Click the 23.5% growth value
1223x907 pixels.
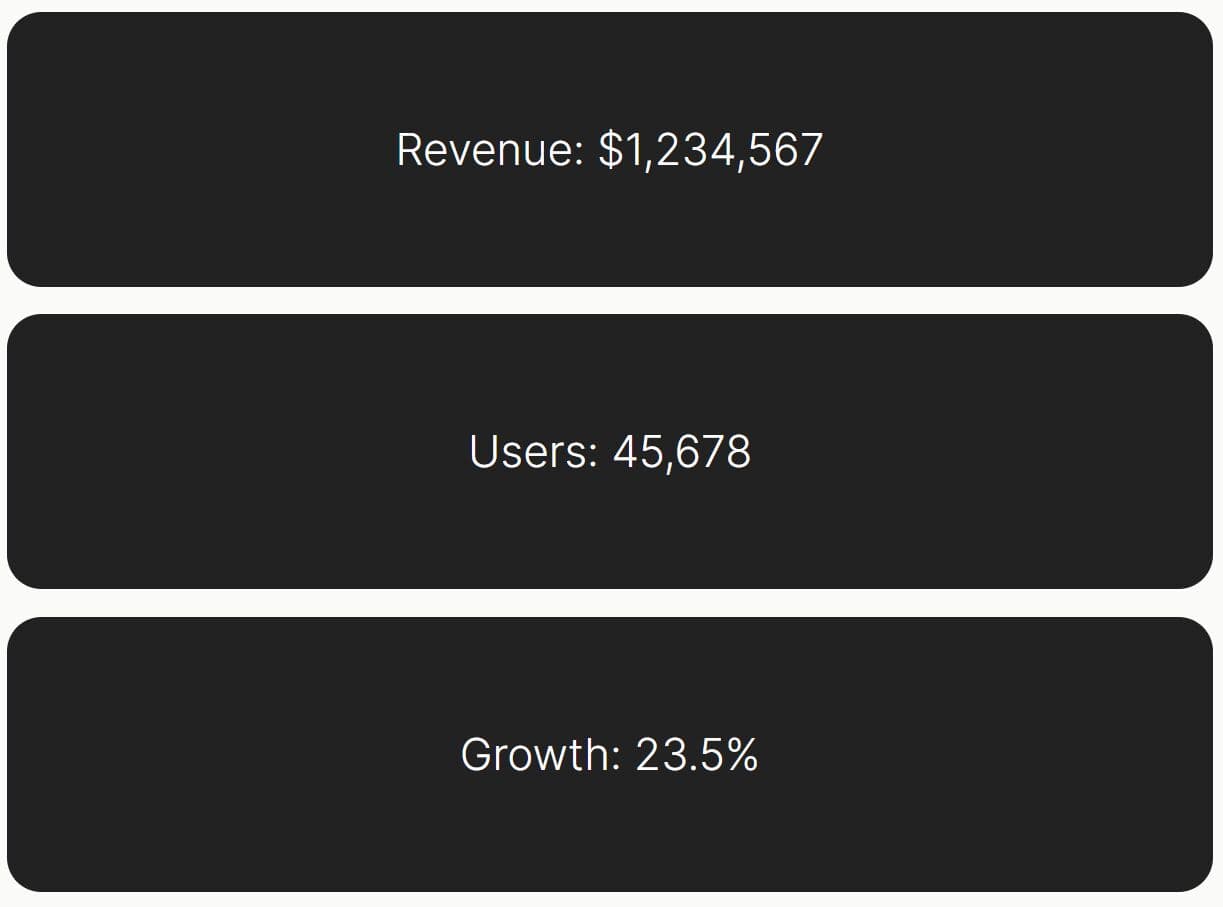click(x=697, y=755)
